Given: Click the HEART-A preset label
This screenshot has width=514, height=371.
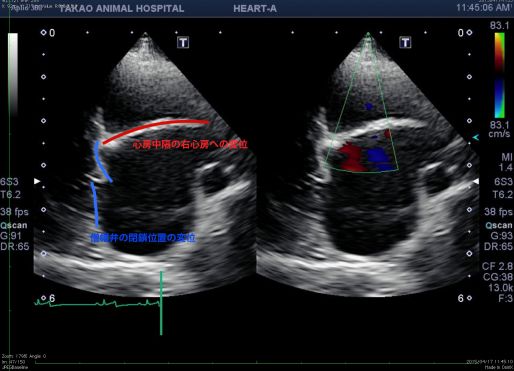Looking at the screenshot, I should tap(255, 8).
